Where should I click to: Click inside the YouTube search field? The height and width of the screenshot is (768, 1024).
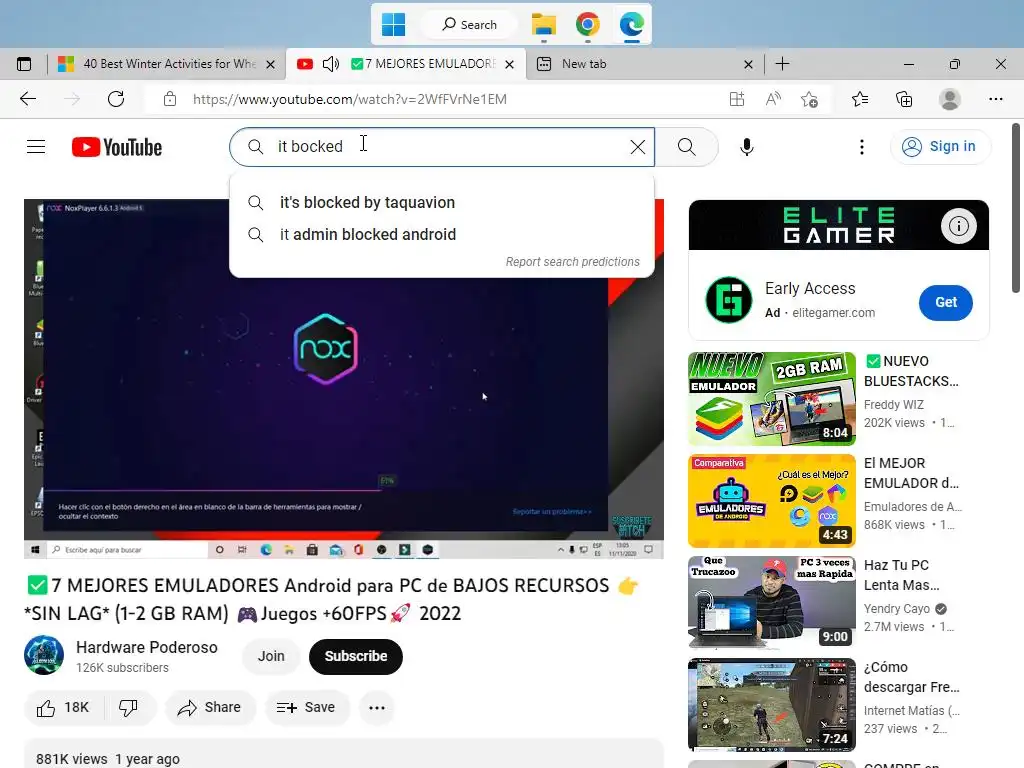pyautogui.click(x=441, y=146)
